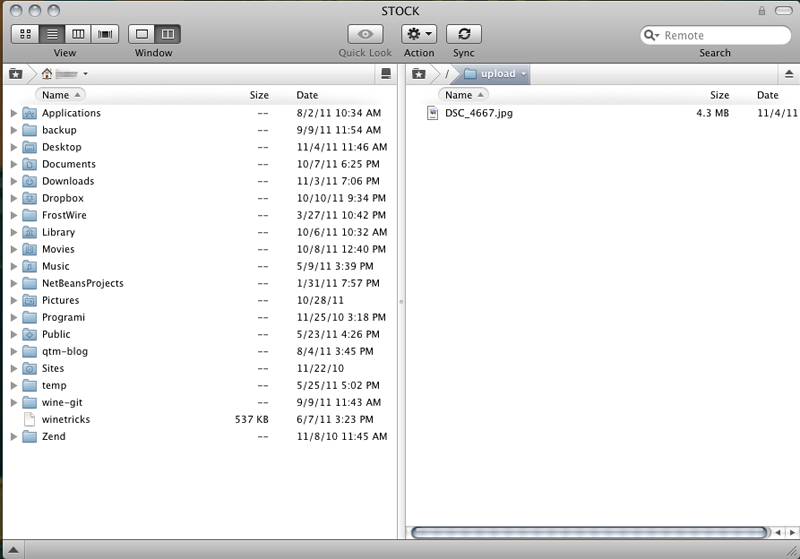
Task: Open the Action gear dropdown
Action: (419, 34)
